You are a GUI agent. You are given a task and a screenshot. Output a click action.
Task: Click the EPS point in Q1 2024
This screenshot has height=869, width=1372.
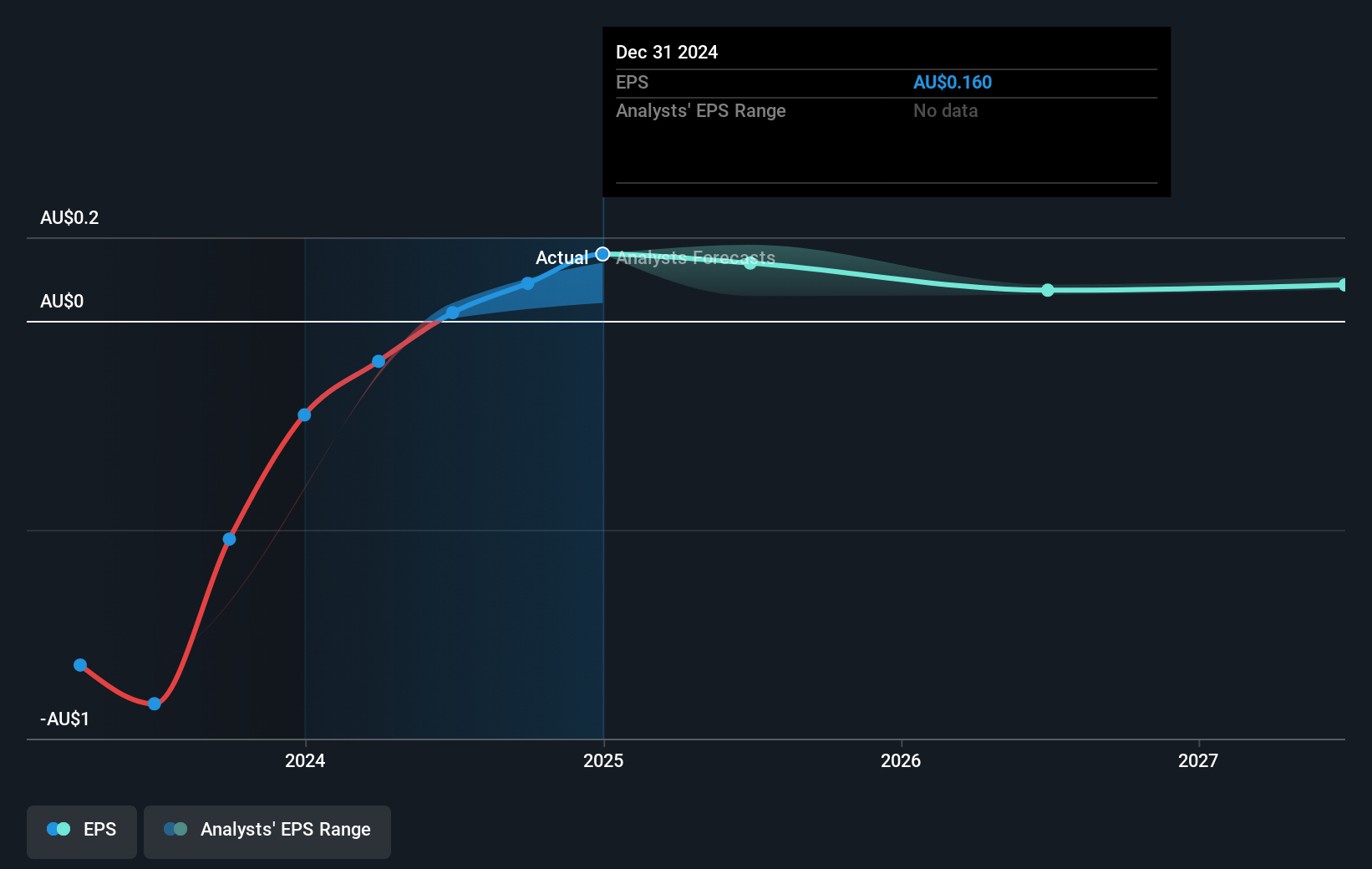point(379,361)
